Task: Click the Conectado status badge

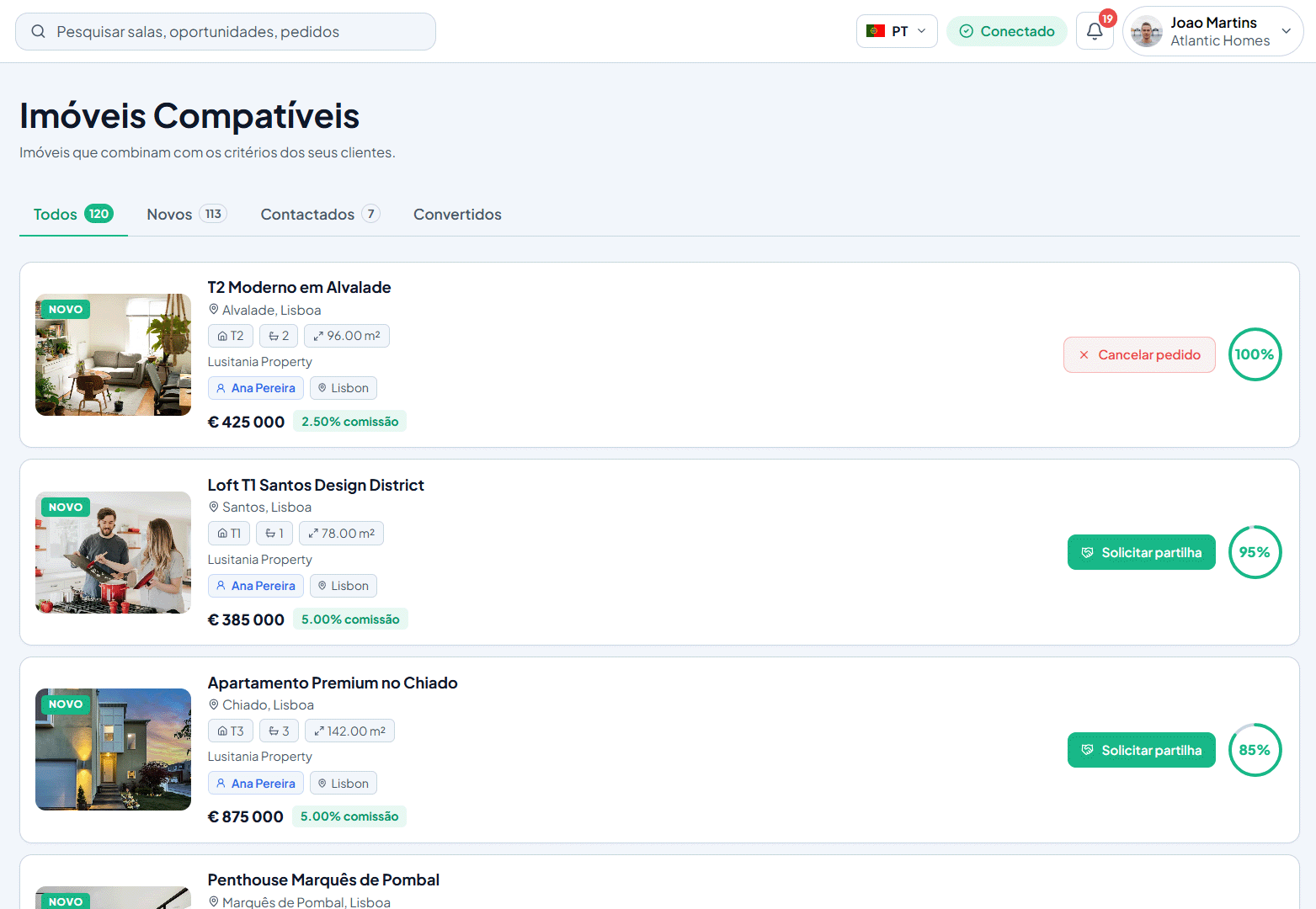Action: (1007, 31)
